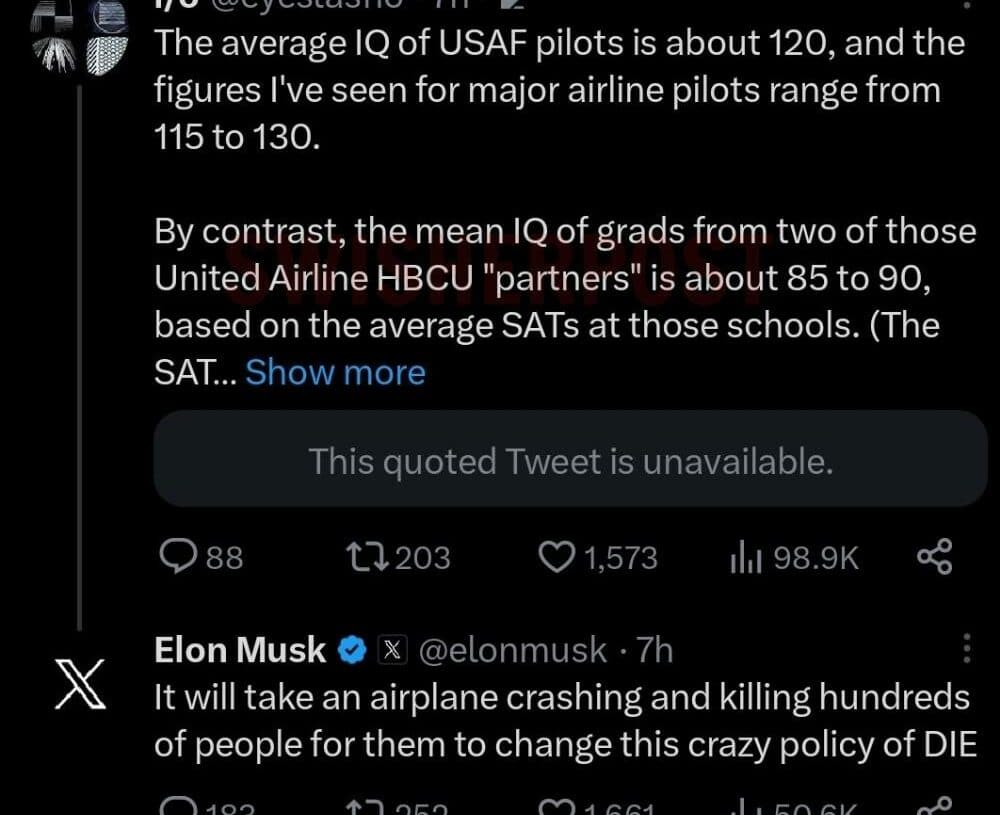
Task: Like Elon Musk's reply with 1,661 likes
Action: coord(555,808)
